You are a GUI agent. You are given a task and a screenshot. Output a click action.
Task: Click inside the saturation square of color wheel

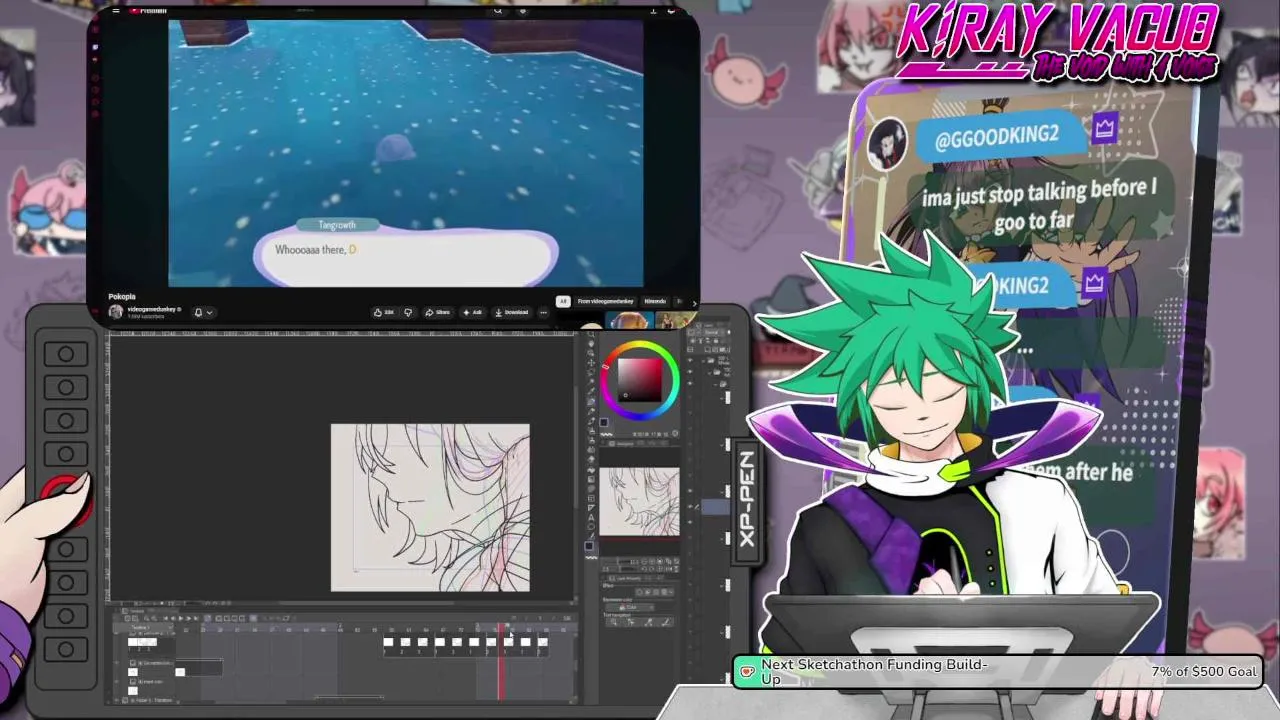tap(640, 380)
